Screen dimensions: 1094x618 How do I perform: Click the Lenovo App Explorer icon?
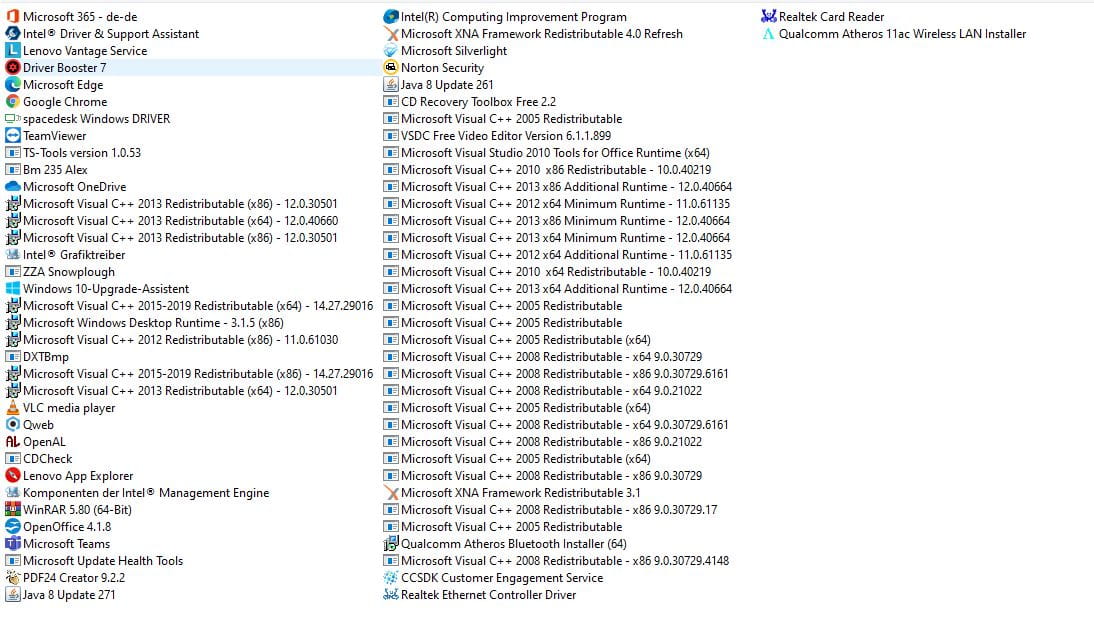(x=13, y=476)
